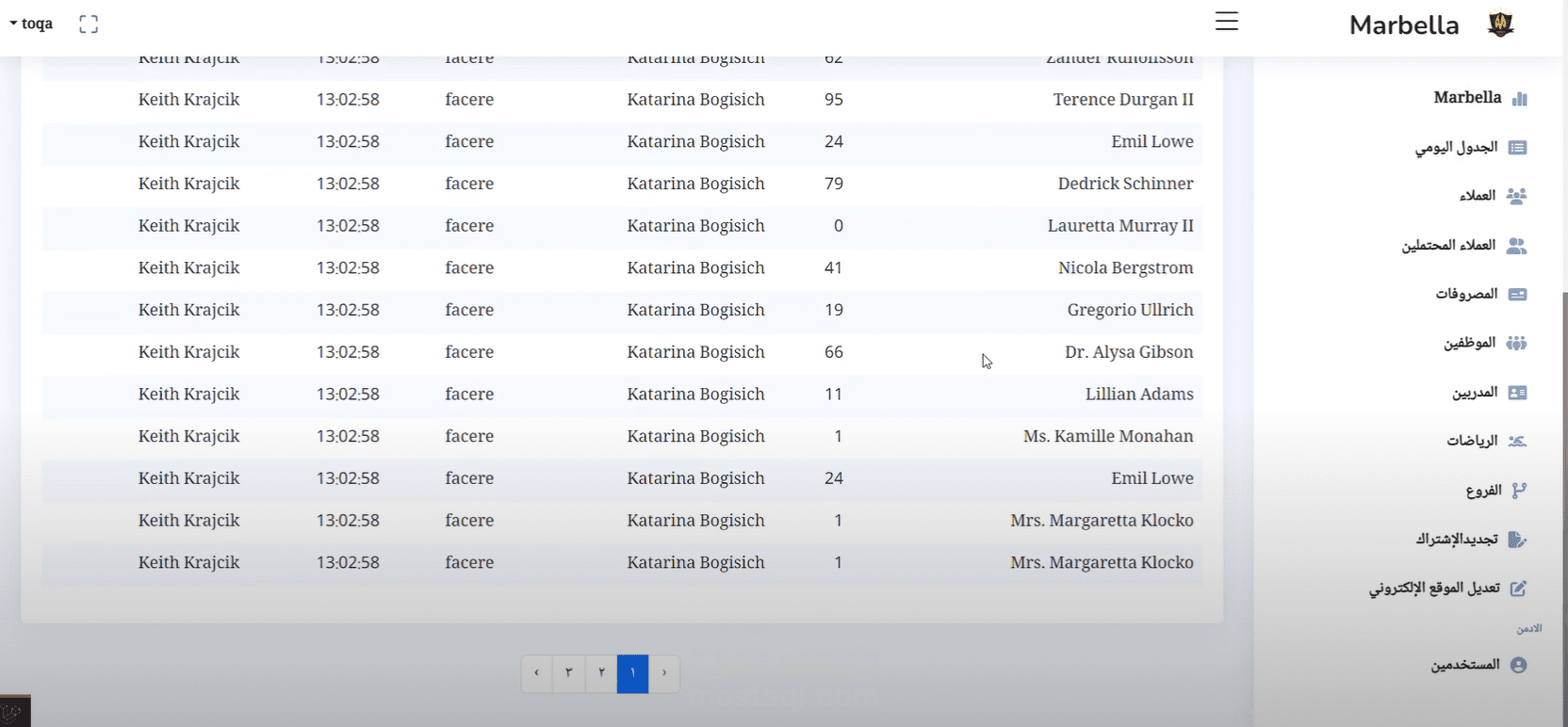
Task: Click Keith Krajcik in Lillian Adams row
Action: (188, 395)
